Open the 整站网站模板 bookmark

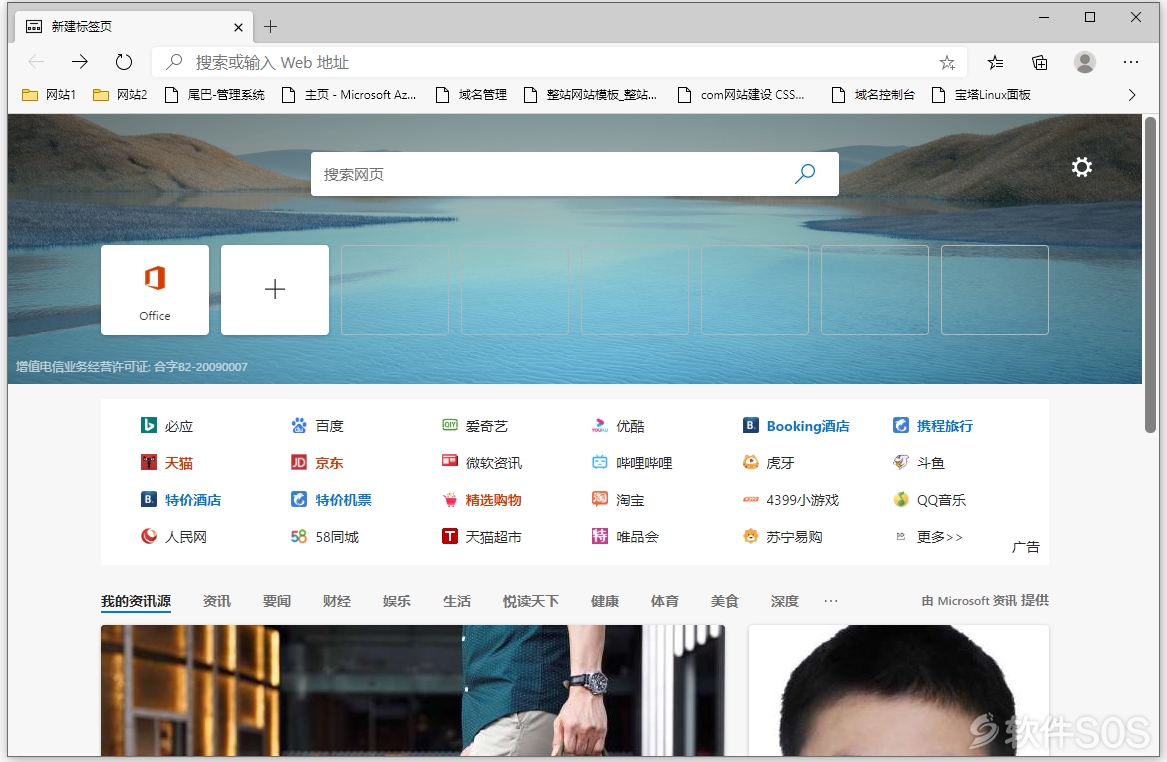[x=591, y=95]
